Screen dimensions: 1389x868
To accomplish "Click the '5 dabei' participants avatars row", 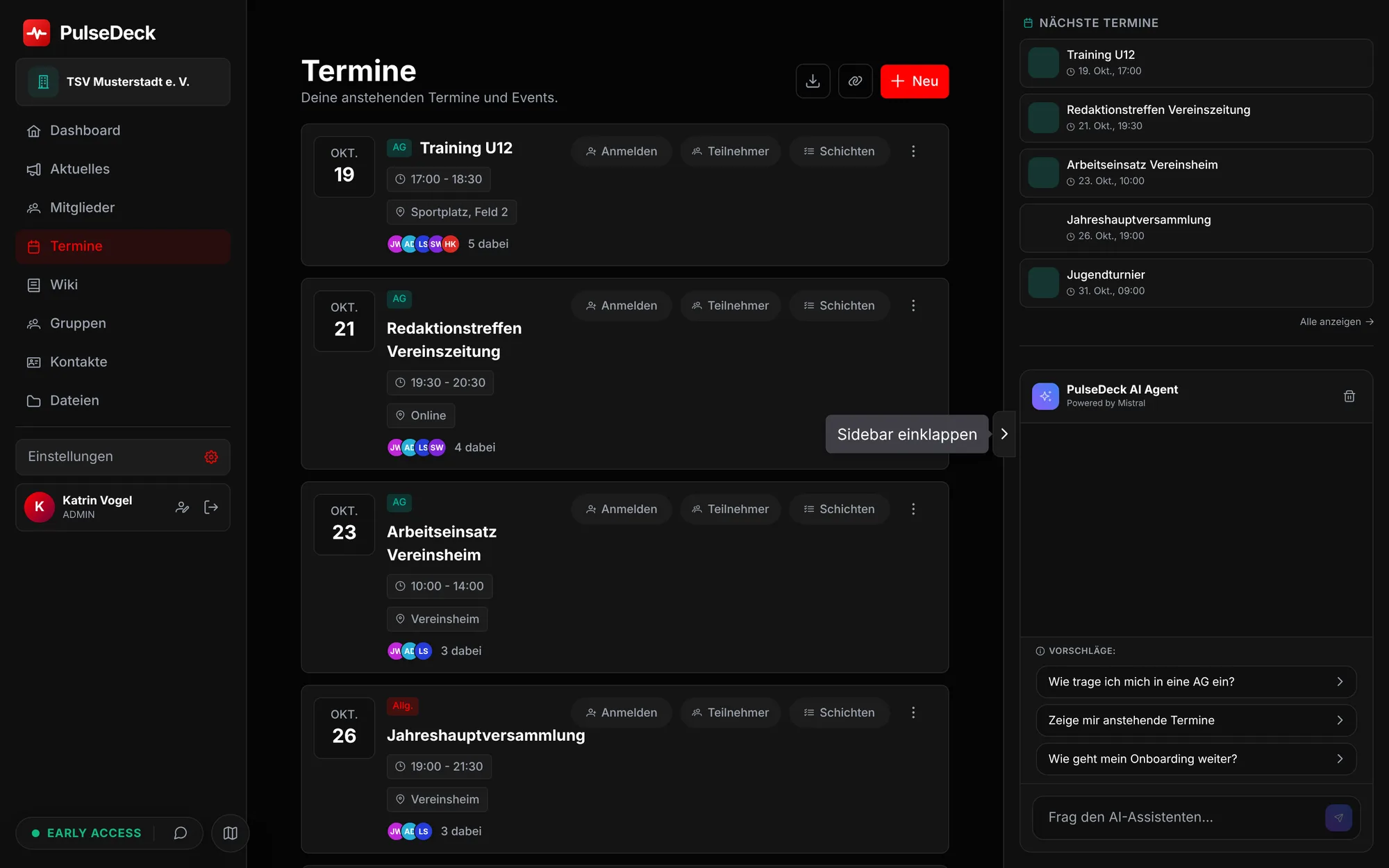I will point(448,244).
